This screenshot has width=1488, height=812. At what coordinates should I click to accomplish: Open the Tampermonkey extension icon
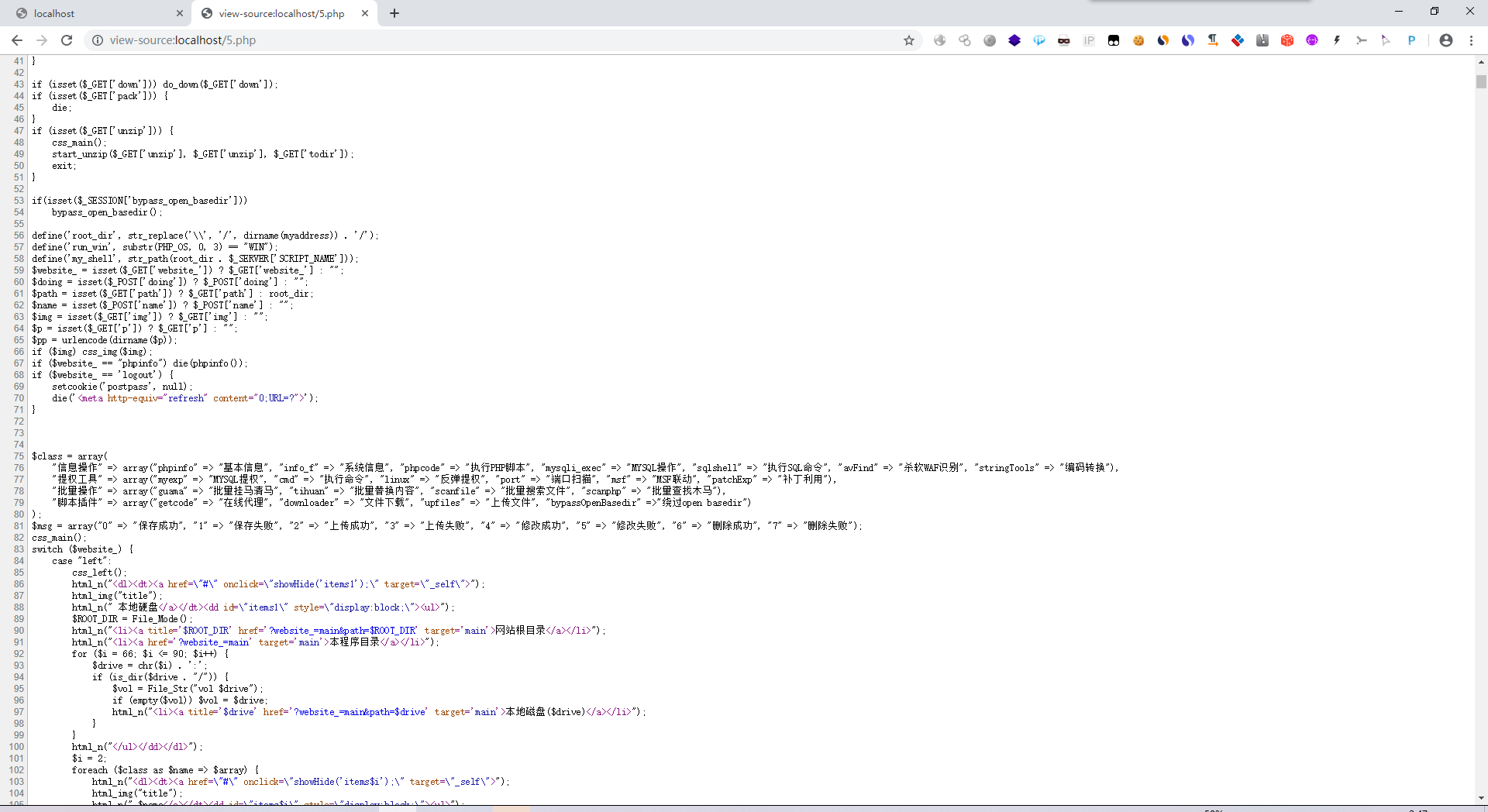tap(1114, 40)
